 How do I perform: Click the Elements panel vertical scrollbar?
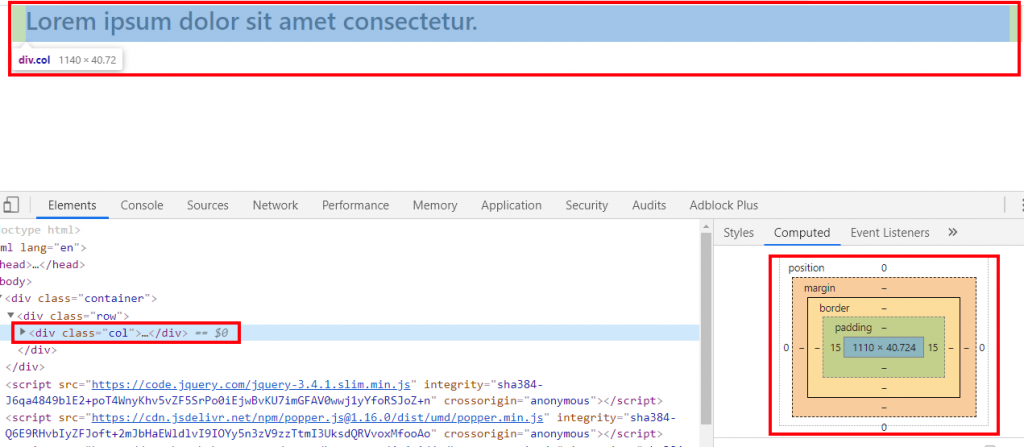click(705, 327)
